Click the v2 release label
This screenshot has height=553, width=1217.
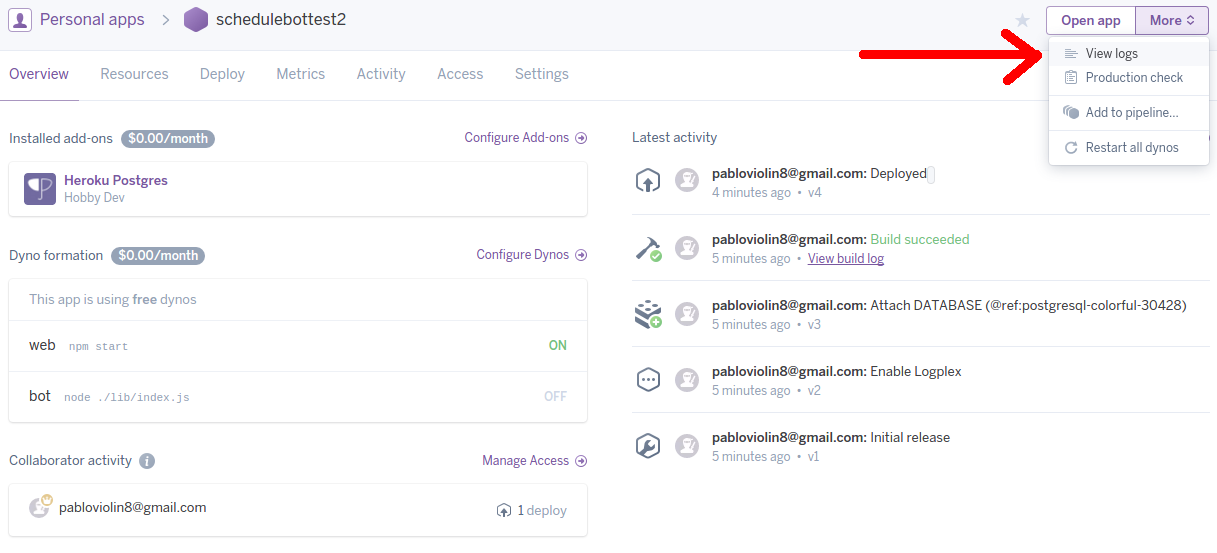click(814, 390)
